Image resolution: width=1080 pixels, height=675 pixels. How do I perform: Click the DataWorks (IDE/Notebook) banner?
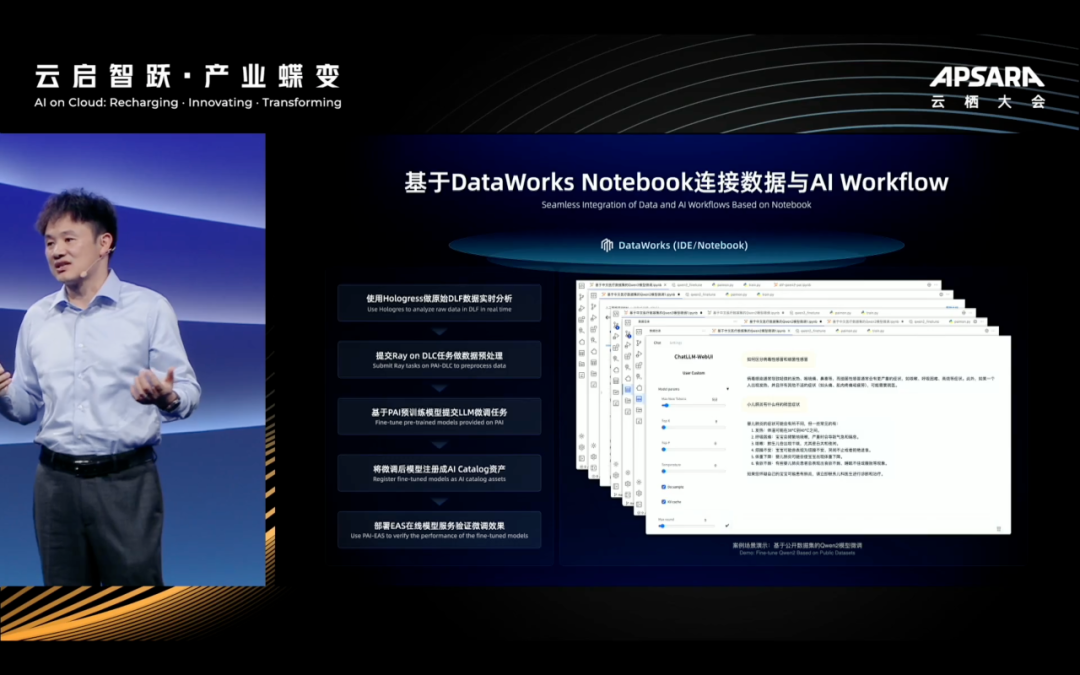tap(675, 245)
